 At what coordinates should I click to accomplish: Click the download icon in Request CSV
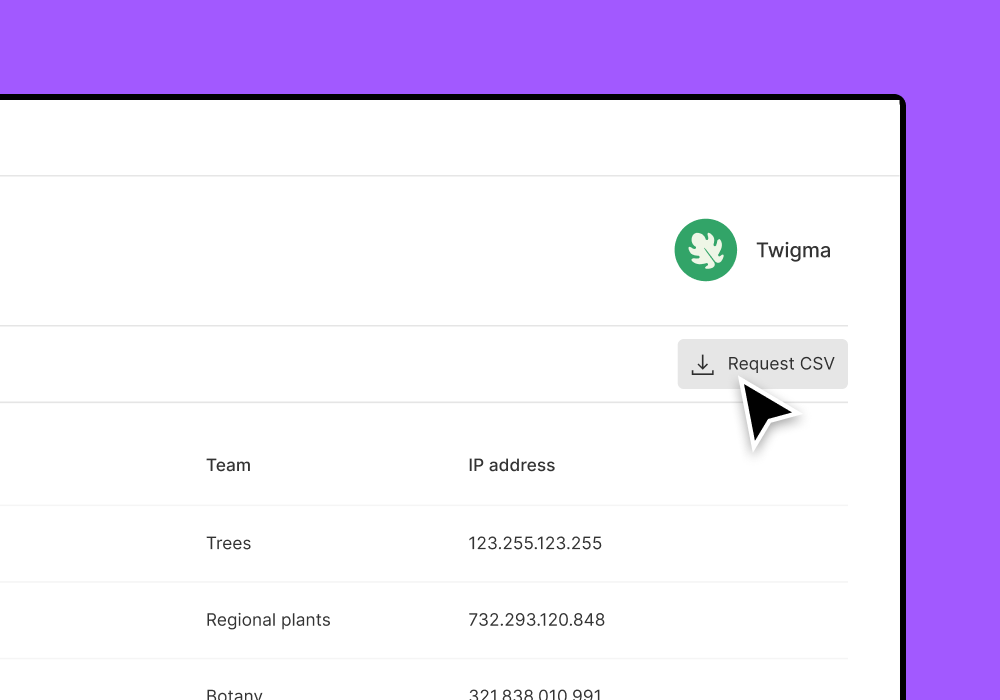(702, 365)
